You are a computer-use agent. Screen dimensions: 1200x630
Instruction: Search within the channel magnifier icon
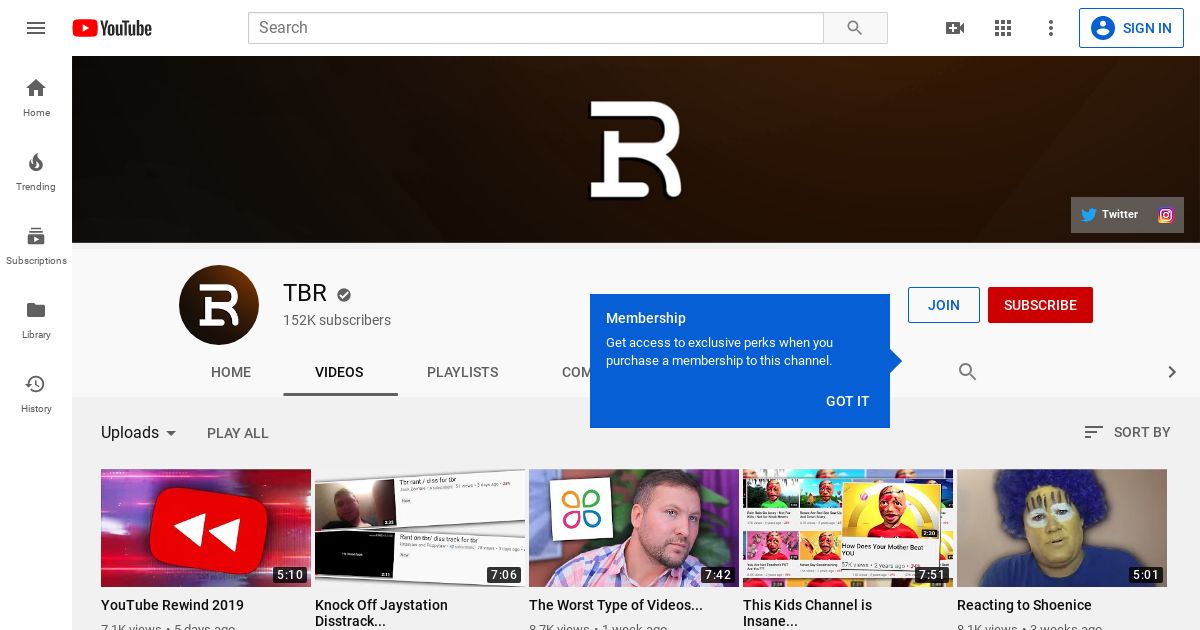[x=967, y=372]
